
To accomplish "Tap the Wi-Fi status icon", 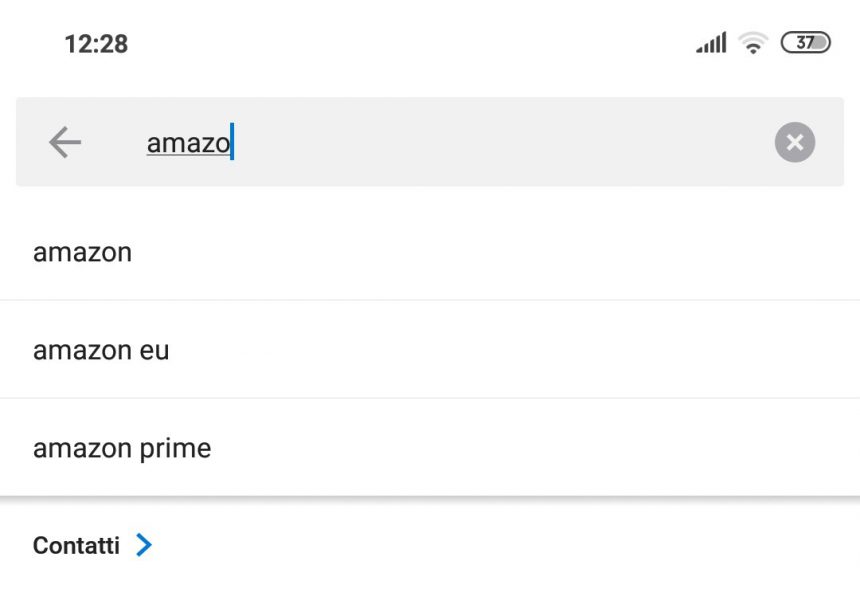I will point(753,43).
